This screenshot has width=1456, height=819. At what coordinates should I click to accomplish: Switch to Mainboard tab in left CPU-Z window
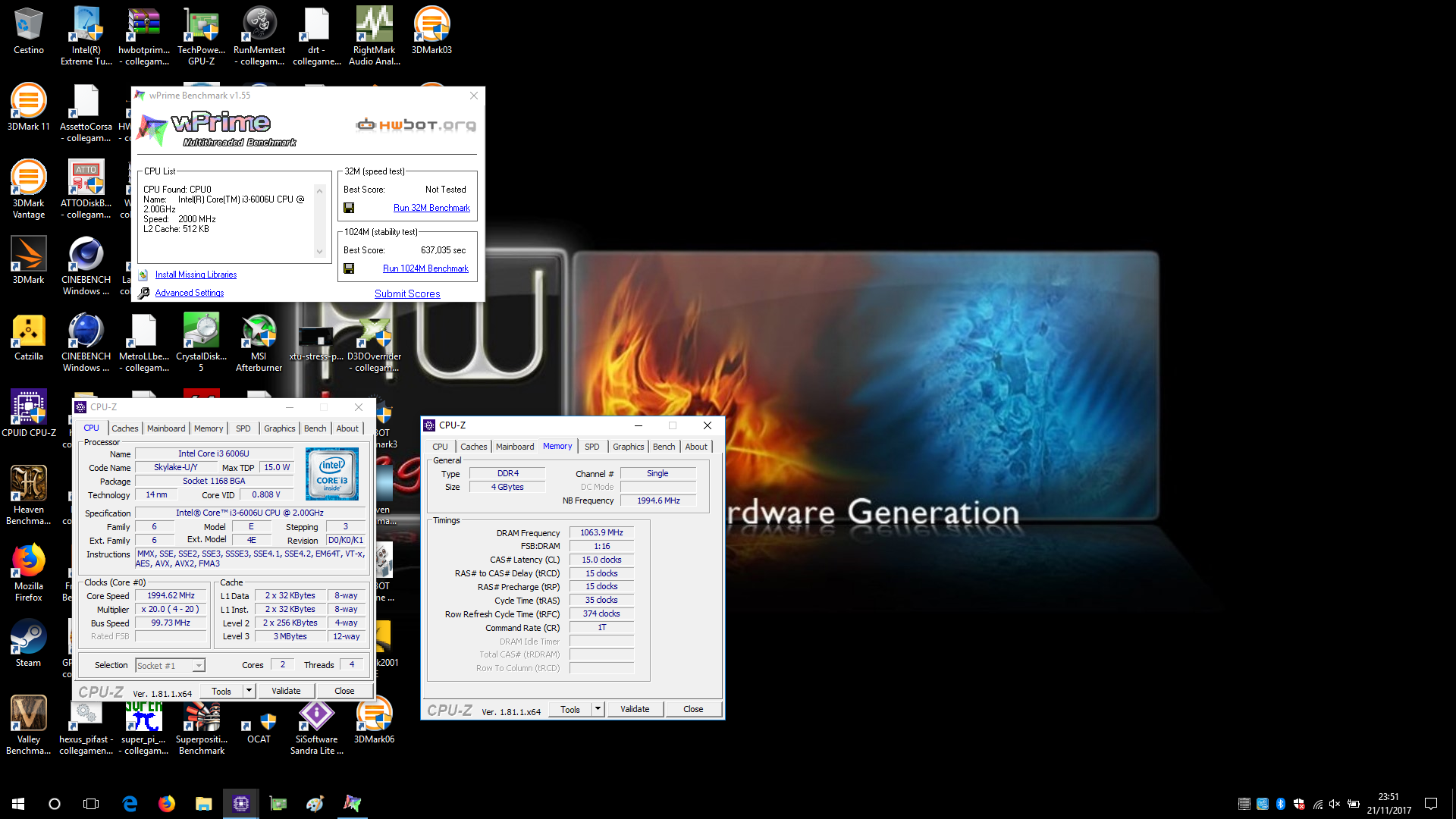click(166, 428)
